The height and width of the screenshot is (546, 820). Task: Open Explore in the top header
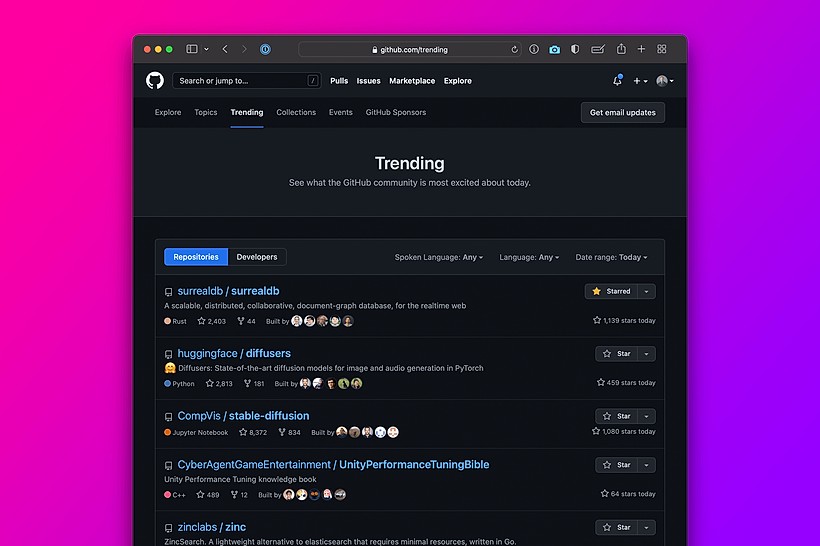[x=458, y=81]
